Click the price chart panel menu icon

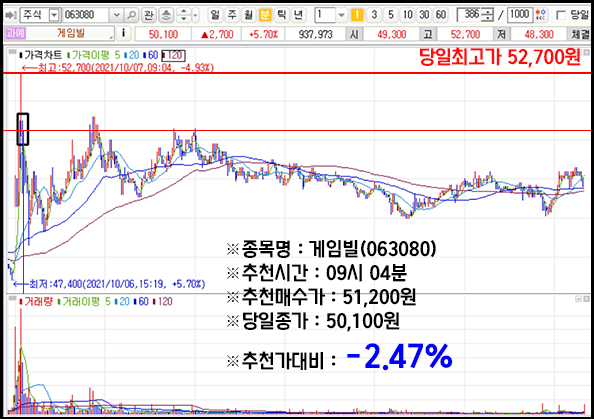click(x=13, y=52)
